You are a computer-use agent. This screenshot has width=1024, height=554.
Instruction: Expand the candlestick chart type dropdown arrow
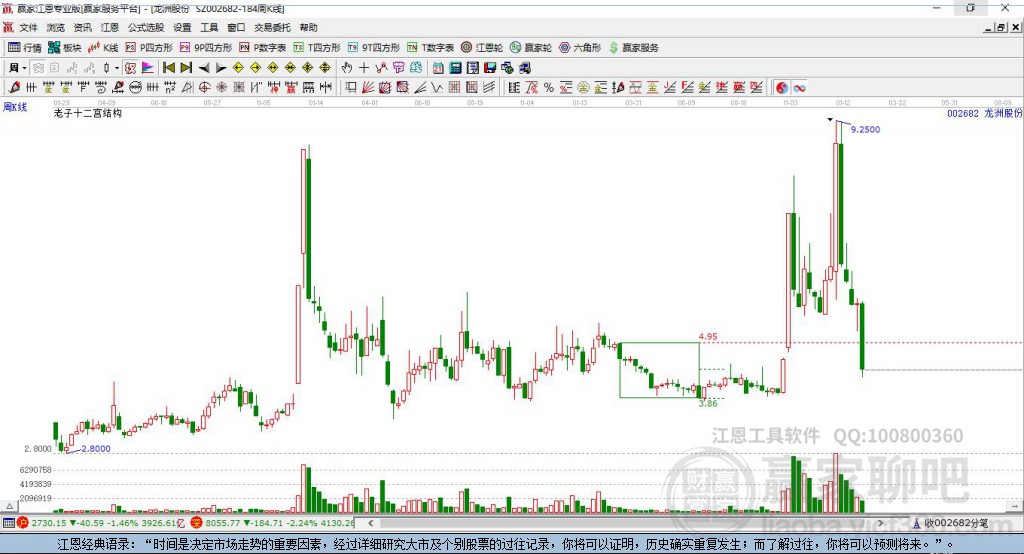pos(117,68)
